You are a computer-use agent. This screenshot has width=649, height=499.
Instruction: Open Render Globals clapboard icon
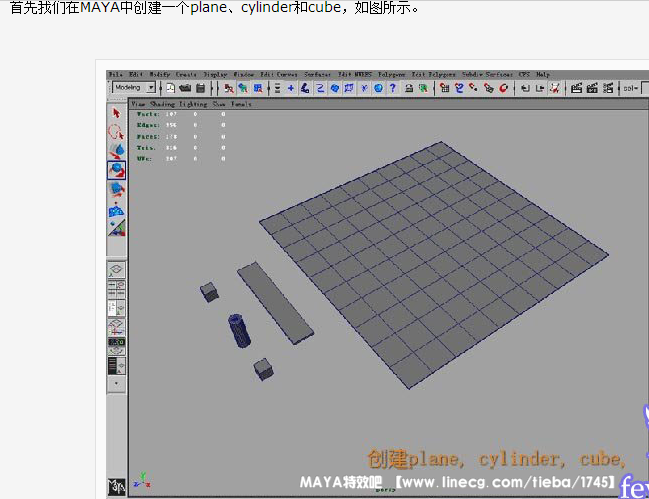[608, 88]
